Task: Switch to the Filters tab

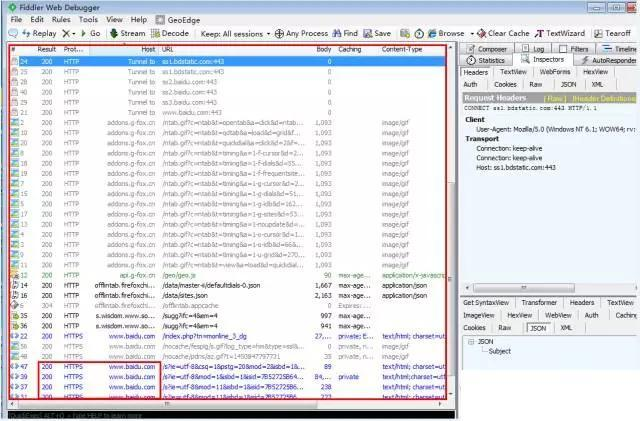Action: click(x=574, y=49)
